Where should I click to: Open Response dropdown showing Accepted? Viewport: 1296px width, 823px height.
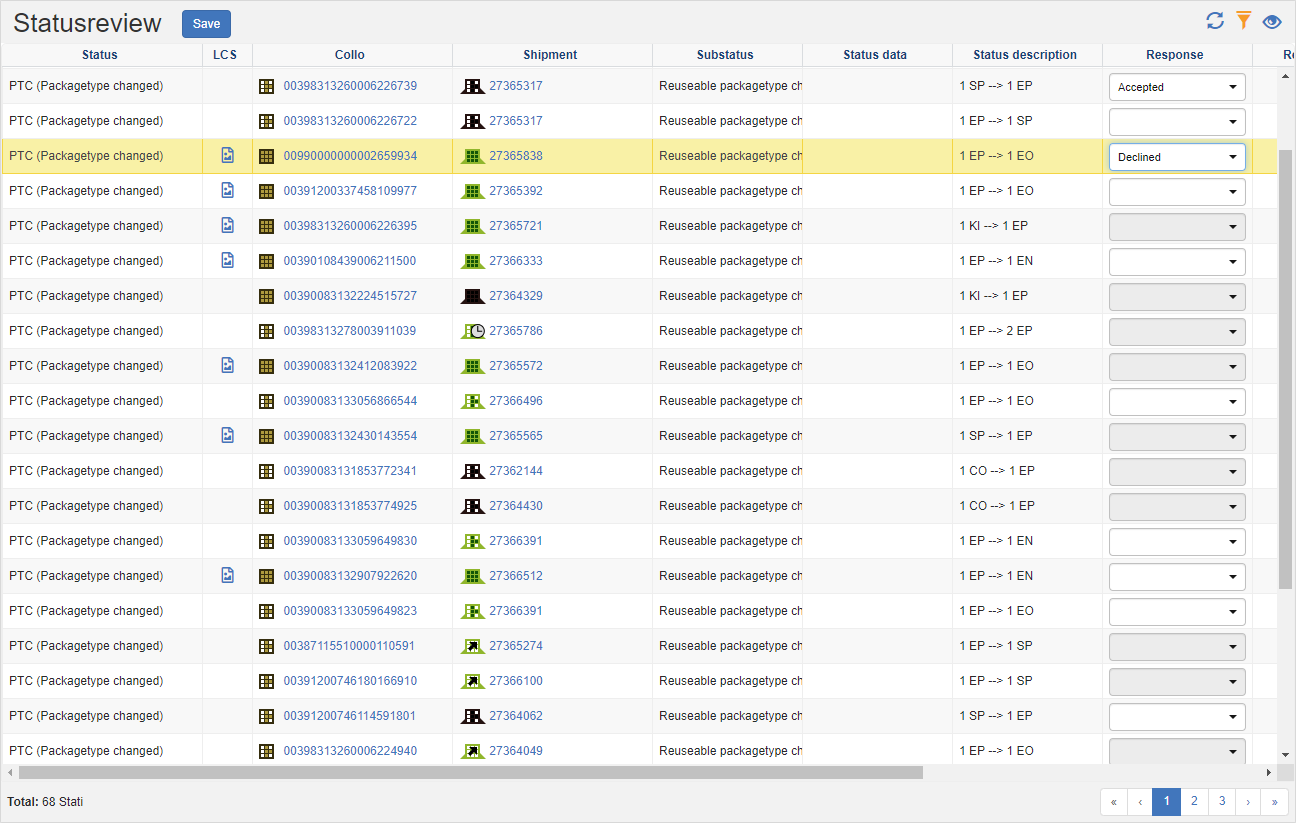coord(1177,87)
